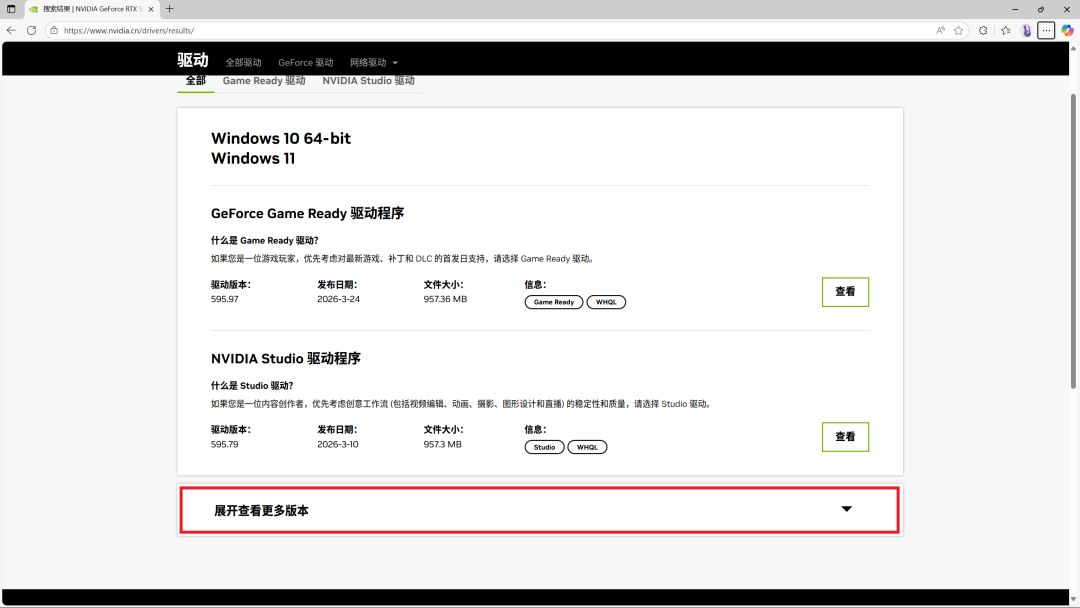Click NVIDIA Studio 驱动程序 heading
The height and width of the screenshot is (608, 1080).
[286, 359]
